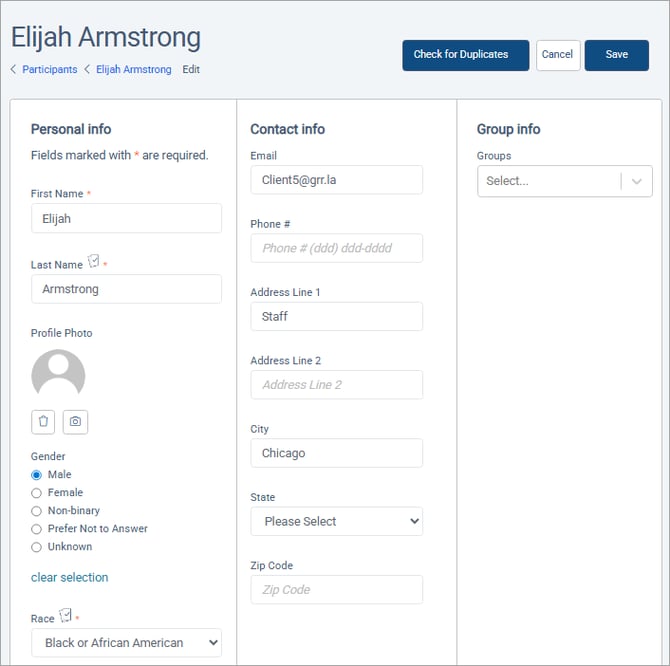This screenshot has height=666, width=670.
Task: Select Prefer Not to Answer radio button
Action: 37,529
